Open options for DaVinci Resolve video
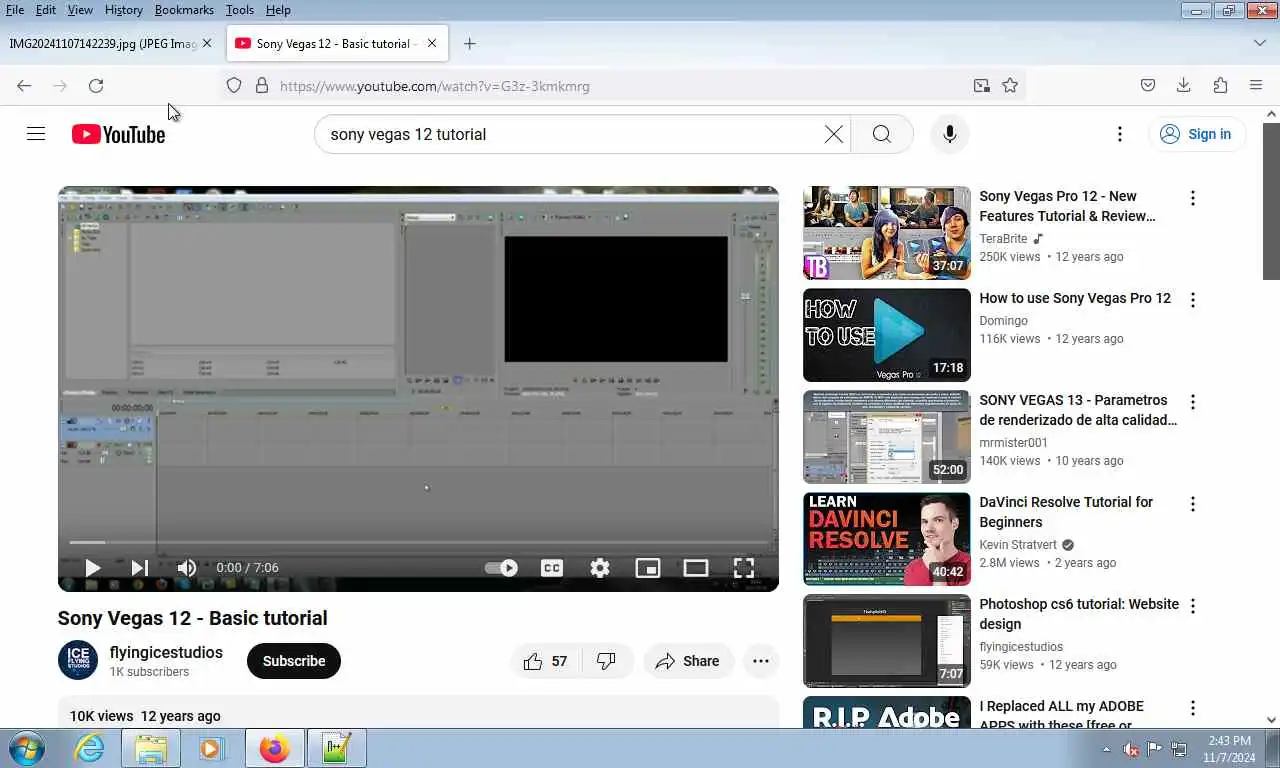The height and width of the screenshot is (768, 1280). pyautogui.click(x=1192, y=504)
